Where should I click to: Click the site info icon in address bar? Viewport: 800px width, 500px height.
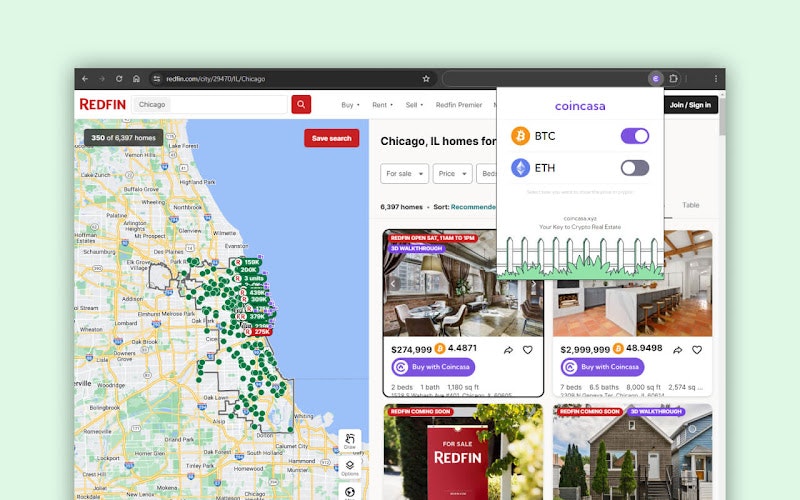[x=157, y=79]
